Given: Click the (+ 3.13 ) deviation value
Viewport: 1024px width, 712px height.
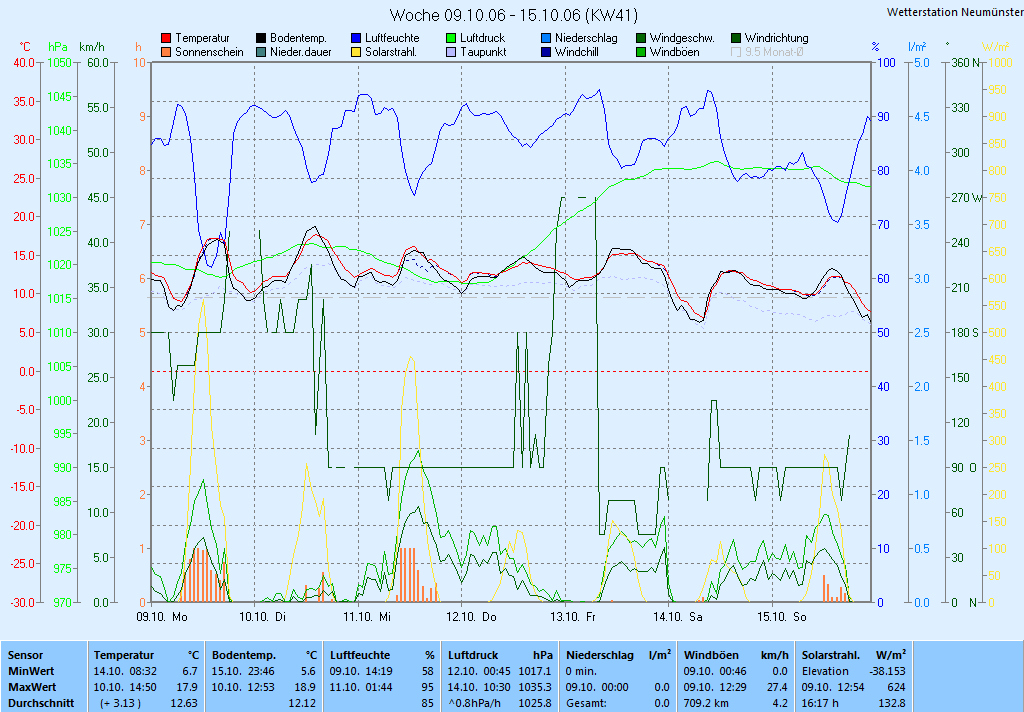Looking at the screenshot, I should (120, 704).
